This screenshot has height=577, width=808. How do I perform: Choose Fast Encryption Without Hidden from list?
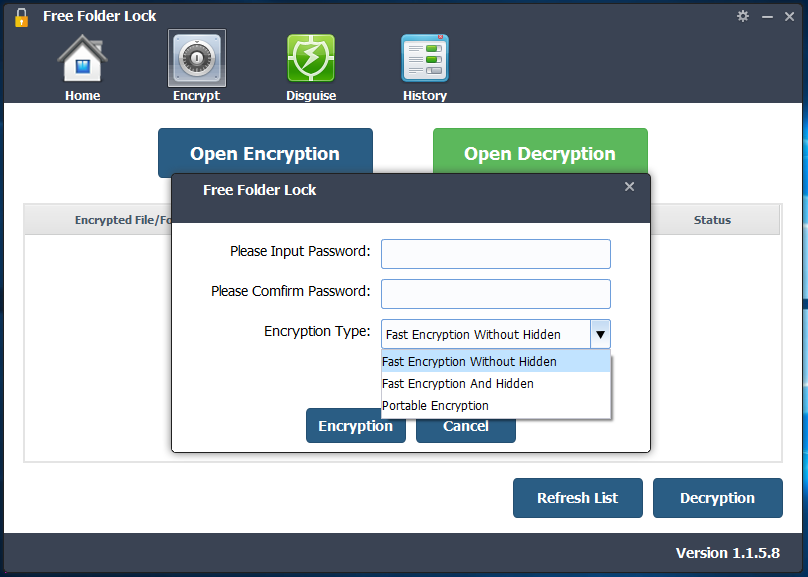[x=496, y=362]
